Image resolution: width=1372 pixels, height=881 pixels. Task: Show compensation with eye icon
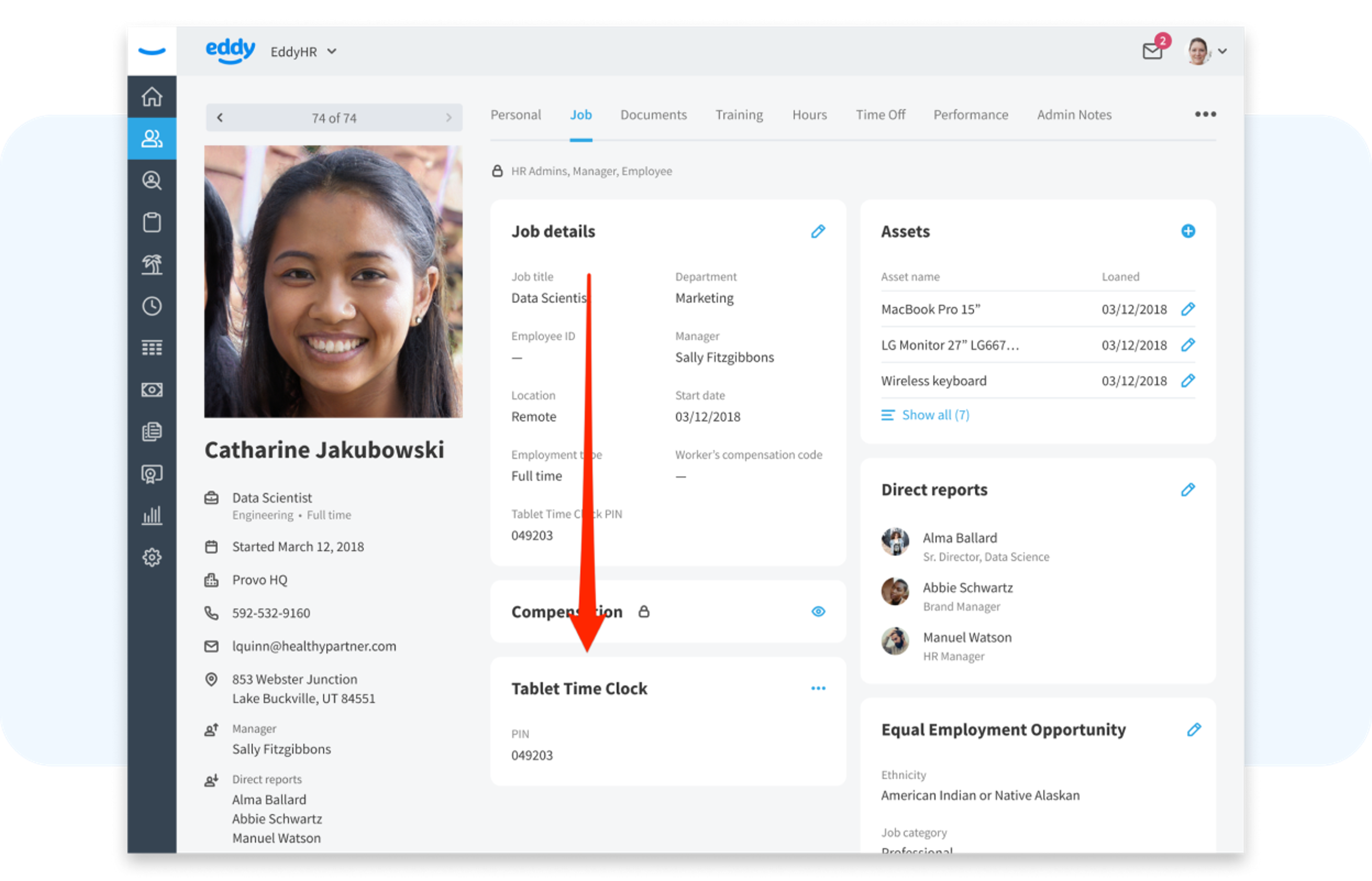[818, 612]
